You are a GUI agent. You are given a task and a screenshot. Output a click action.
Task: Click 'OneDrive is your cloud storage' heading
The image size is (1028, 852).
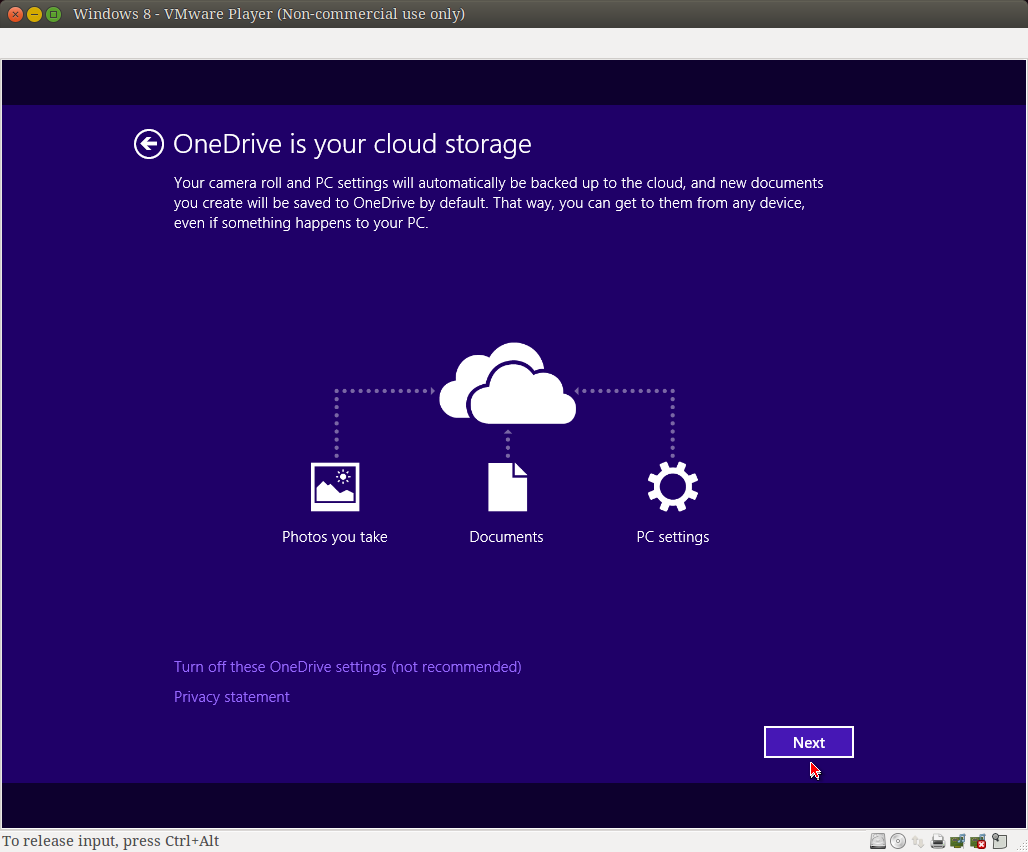coord(352,144)
